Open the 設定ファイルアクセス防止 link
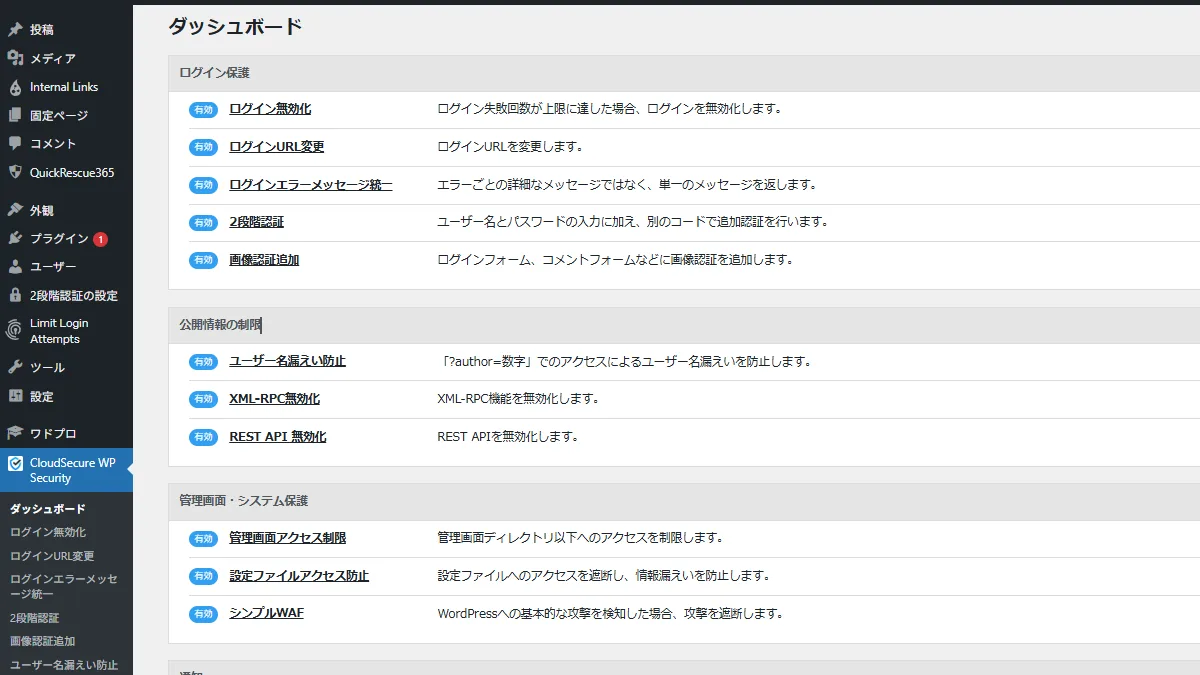Screen dimensions: 1200x675 click(299, 576)
